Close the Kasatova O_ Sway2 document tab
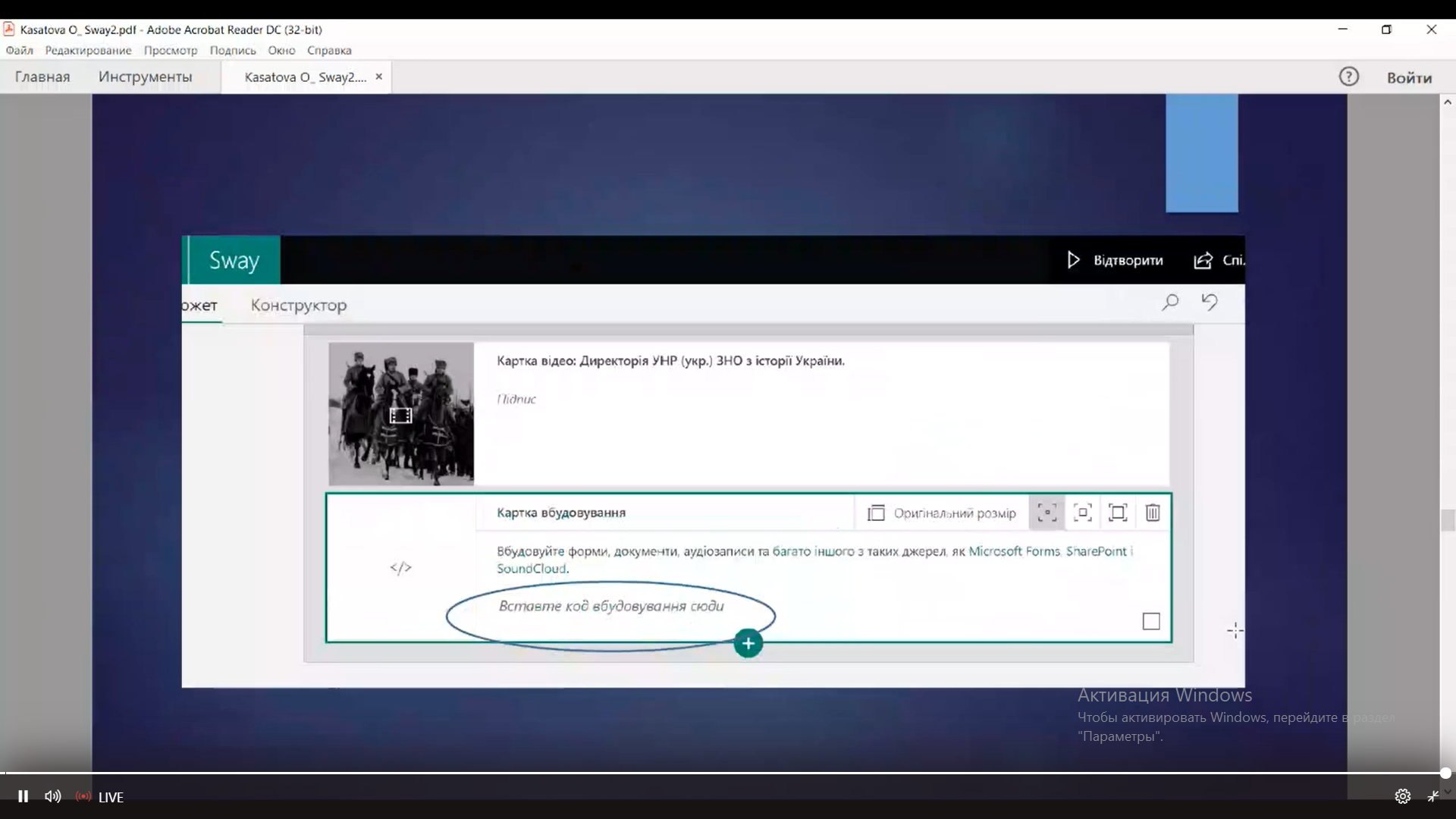The height and width of the screenshot is (819, 1456). pyautogui.click(x=378, y=77)
